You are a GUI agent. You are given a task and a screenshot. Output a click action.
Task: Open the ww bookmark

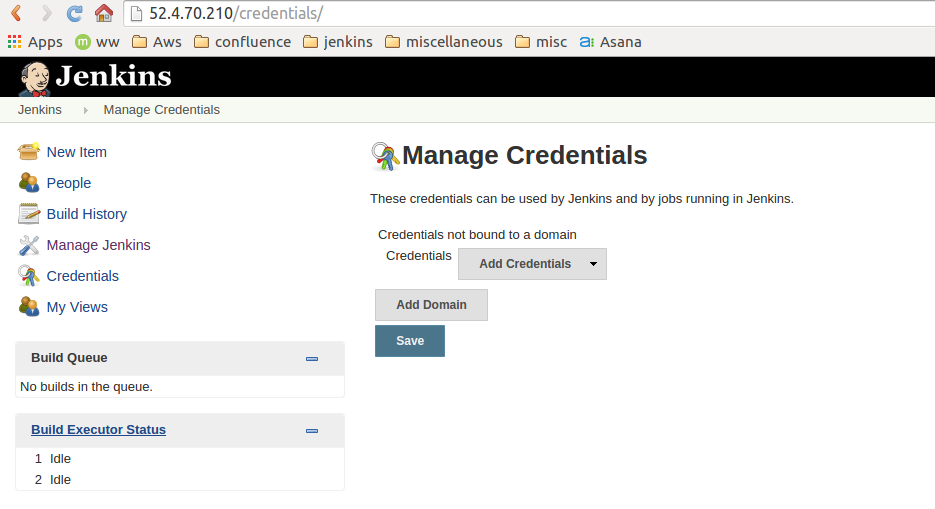pos(97,42)
